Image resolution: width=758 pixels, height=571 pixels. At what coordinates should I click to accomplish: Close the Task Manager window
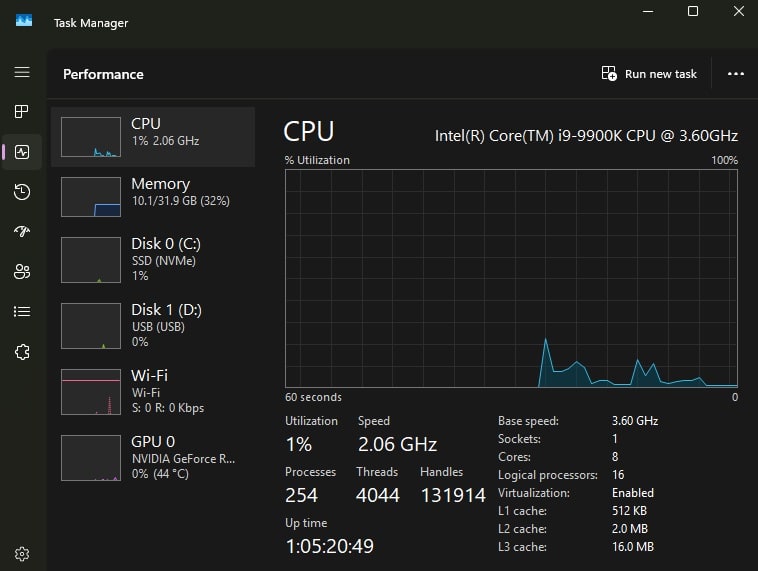738,11
